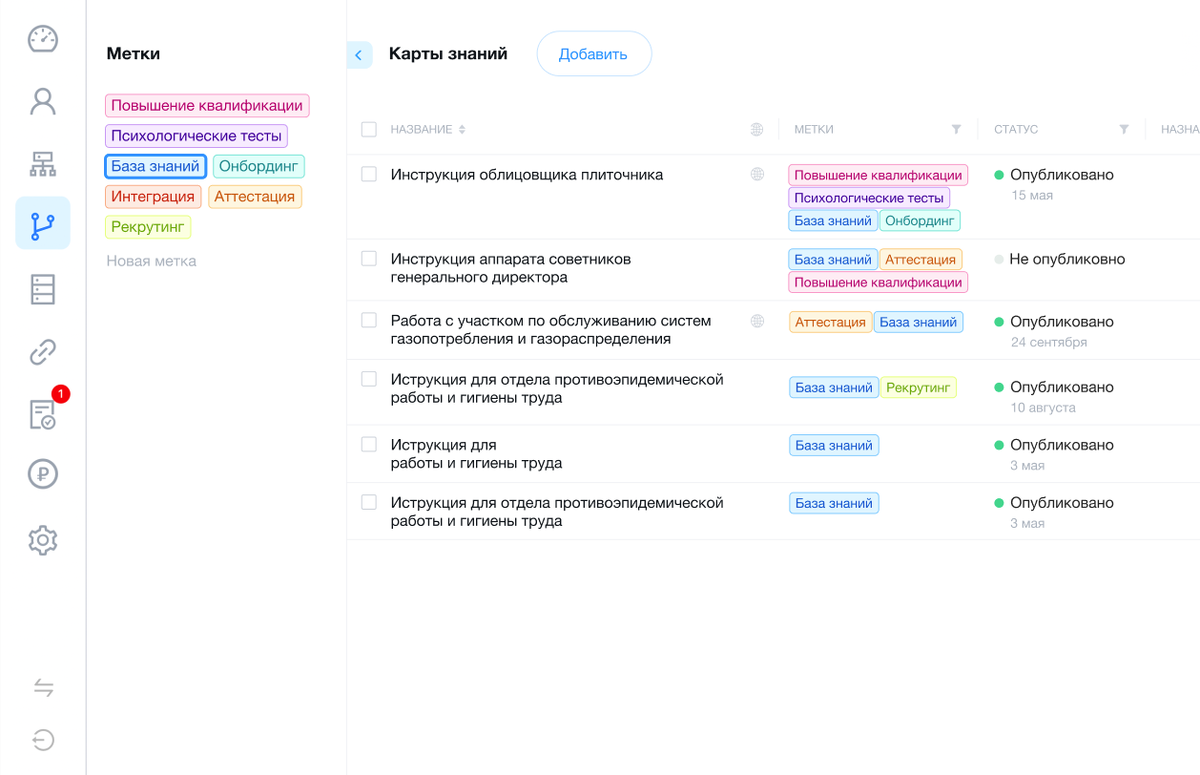Click the Метки panel heading
The width and height of the screenshot is (1200, 775).
pyautogui.click(x=133, y=54)
